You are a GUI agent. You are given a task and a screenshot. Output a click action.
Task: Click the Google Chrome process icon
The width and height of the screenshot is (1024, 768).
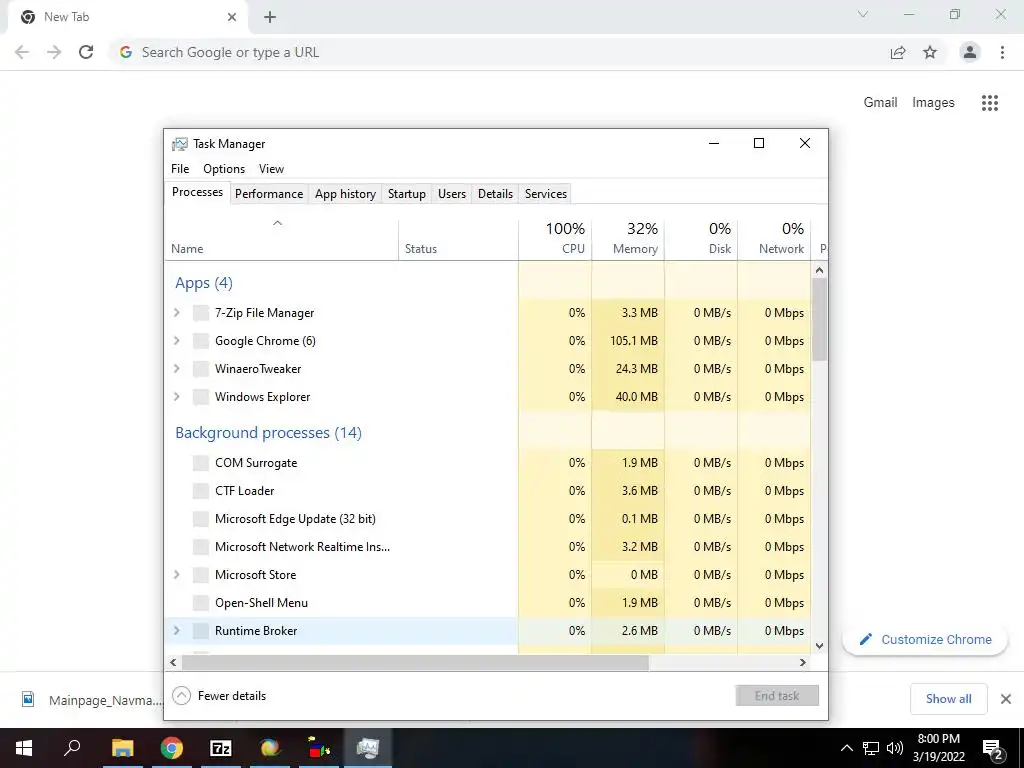[x=201, y=341]
